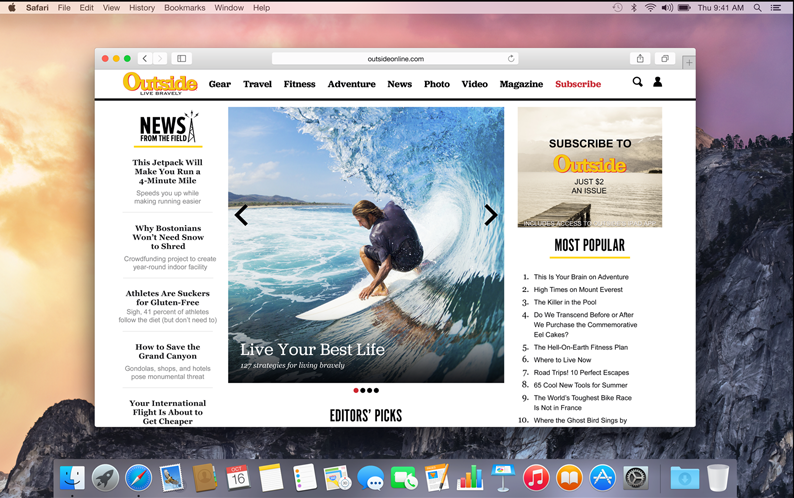Add a new tab with plus button
The width and height of the screenshot is (794, 498).
tap(688, 62)
